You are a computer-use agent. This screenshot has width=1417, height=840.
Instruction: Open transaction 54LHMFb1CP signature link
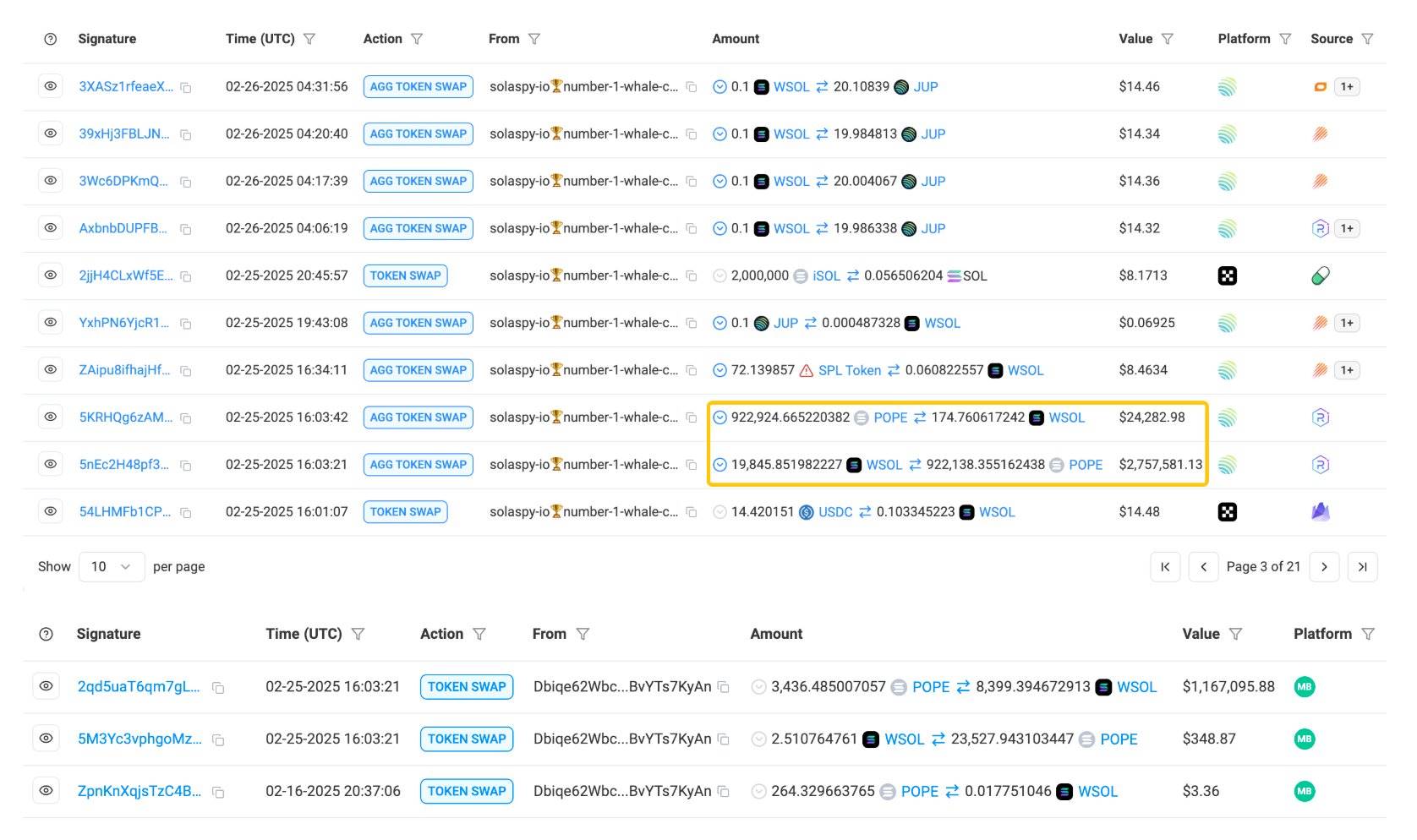[x=125, y=512]
